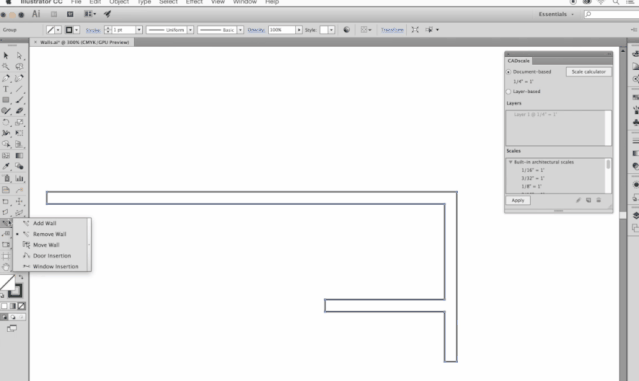639x381 pixels.
Task: Select the Hand tool
Action: [x=6, y=267]
